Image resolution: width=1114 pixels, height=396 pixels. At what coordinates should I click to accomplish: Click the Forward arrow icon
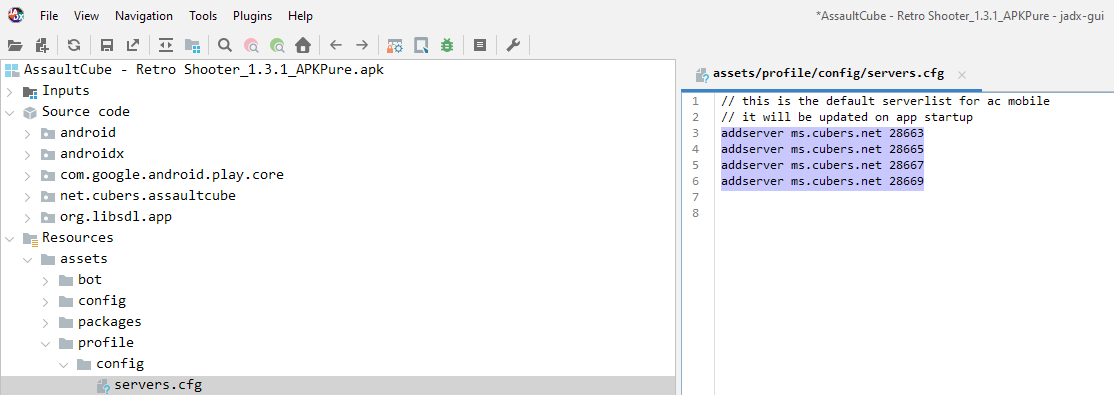click(x=362, y=46)
